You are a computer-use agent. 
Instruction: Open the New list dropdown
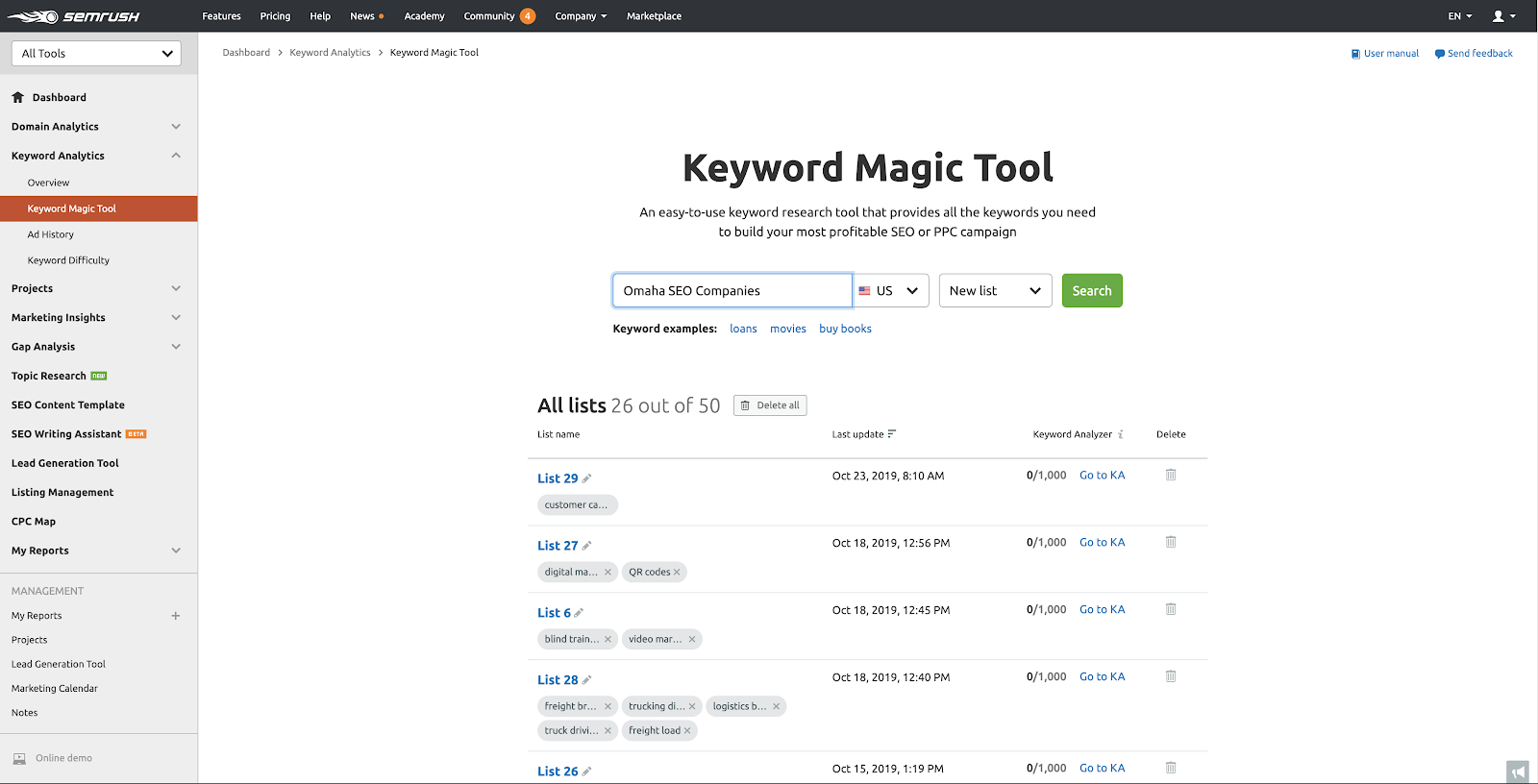(x=995, y=291)
